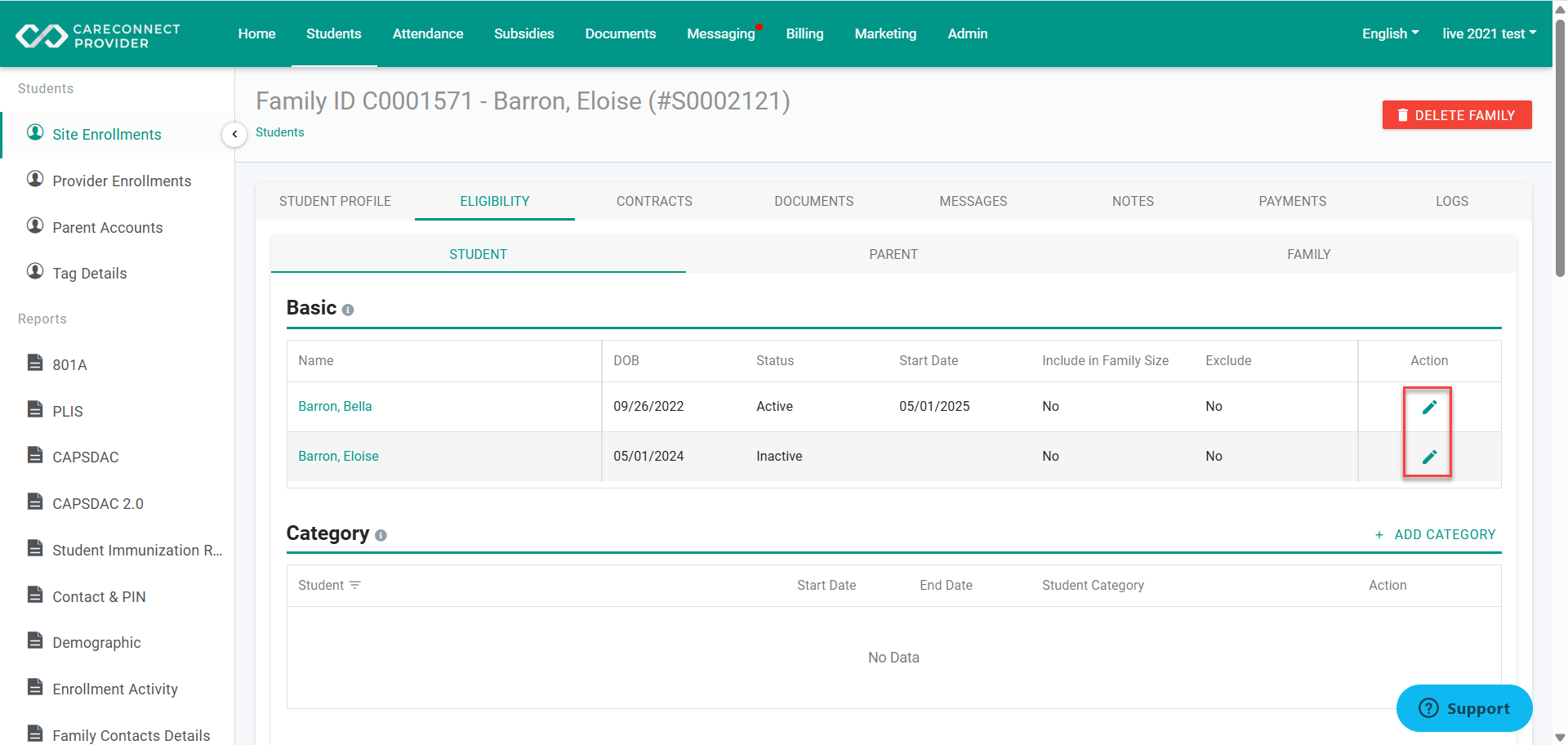The image size is (1568, 745).
Task: Click the plus icon of Add Category
Action: tap(1379, 535)
